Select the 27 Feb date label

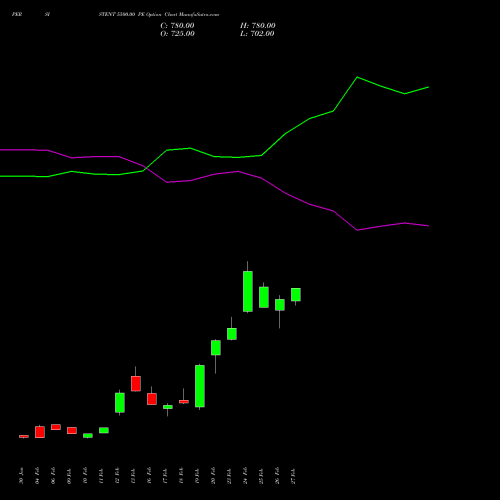click(293, 476)
